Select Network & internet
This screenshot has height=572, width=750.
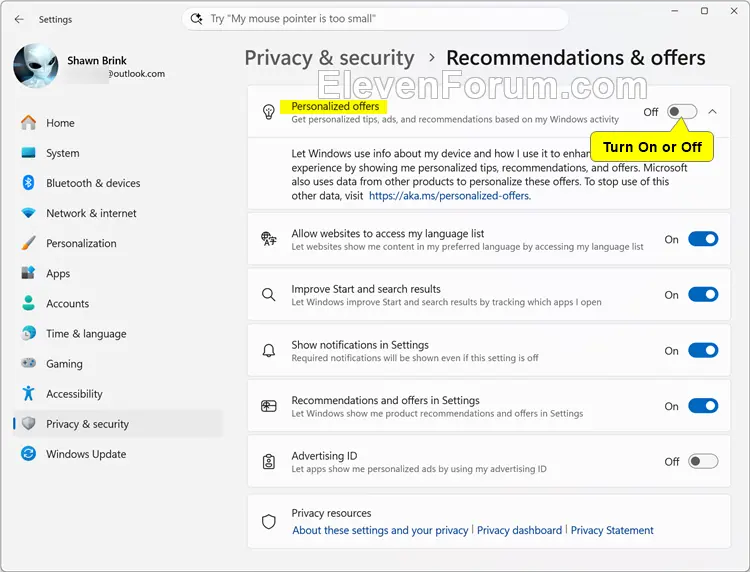(118, 213)
